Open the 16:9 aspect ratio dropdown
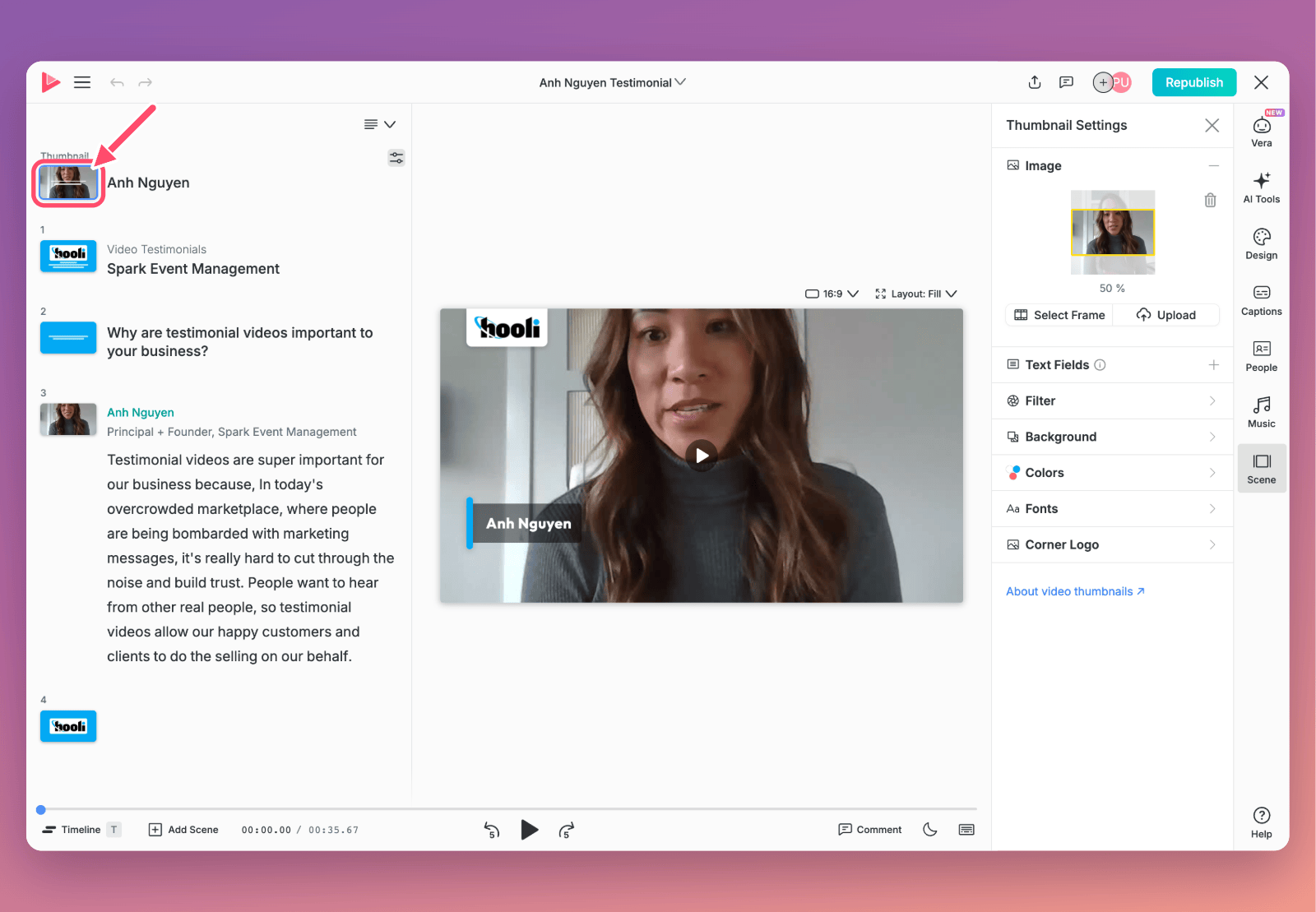Image resolution: width=1316 pixels, height=912 pixels. (832, 294)
